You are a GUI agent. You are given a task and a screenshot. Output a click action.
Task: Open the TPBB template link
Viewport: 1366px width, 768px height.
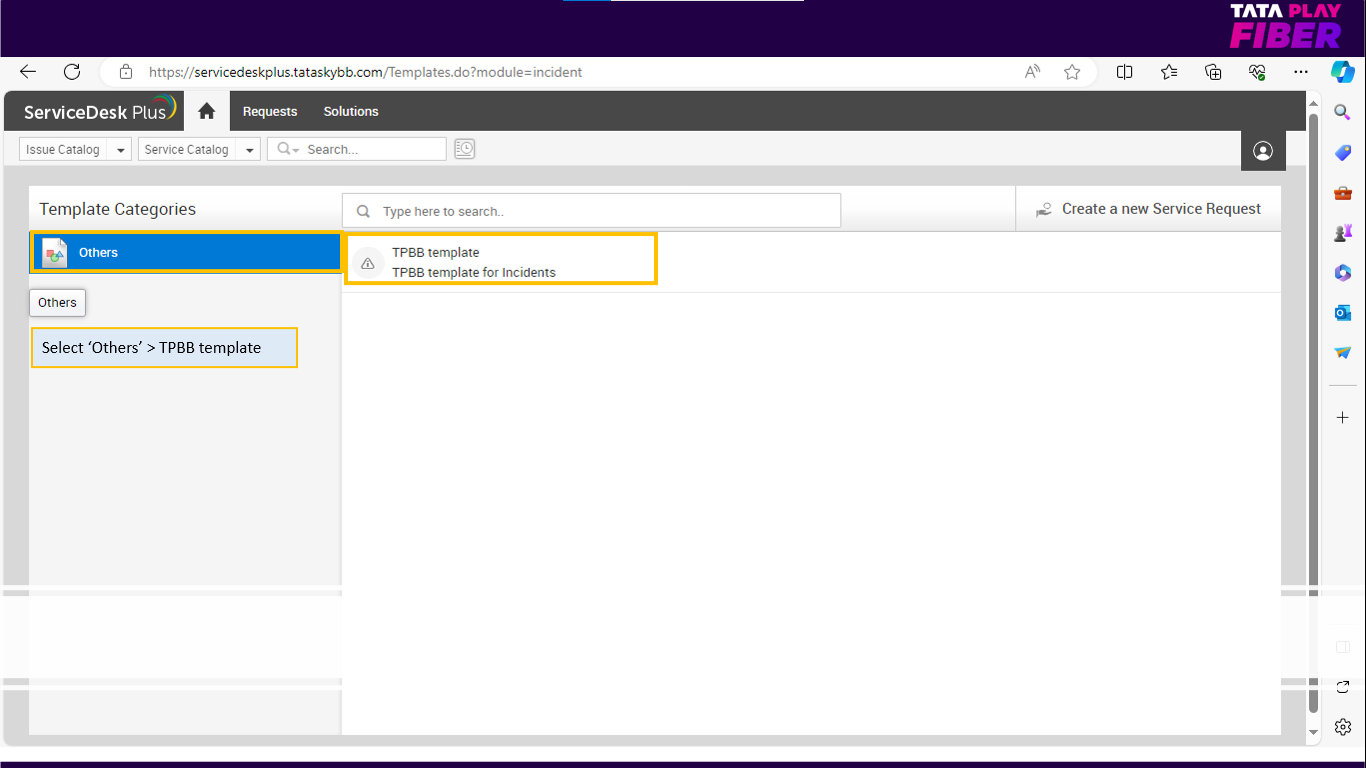(436, 252)
